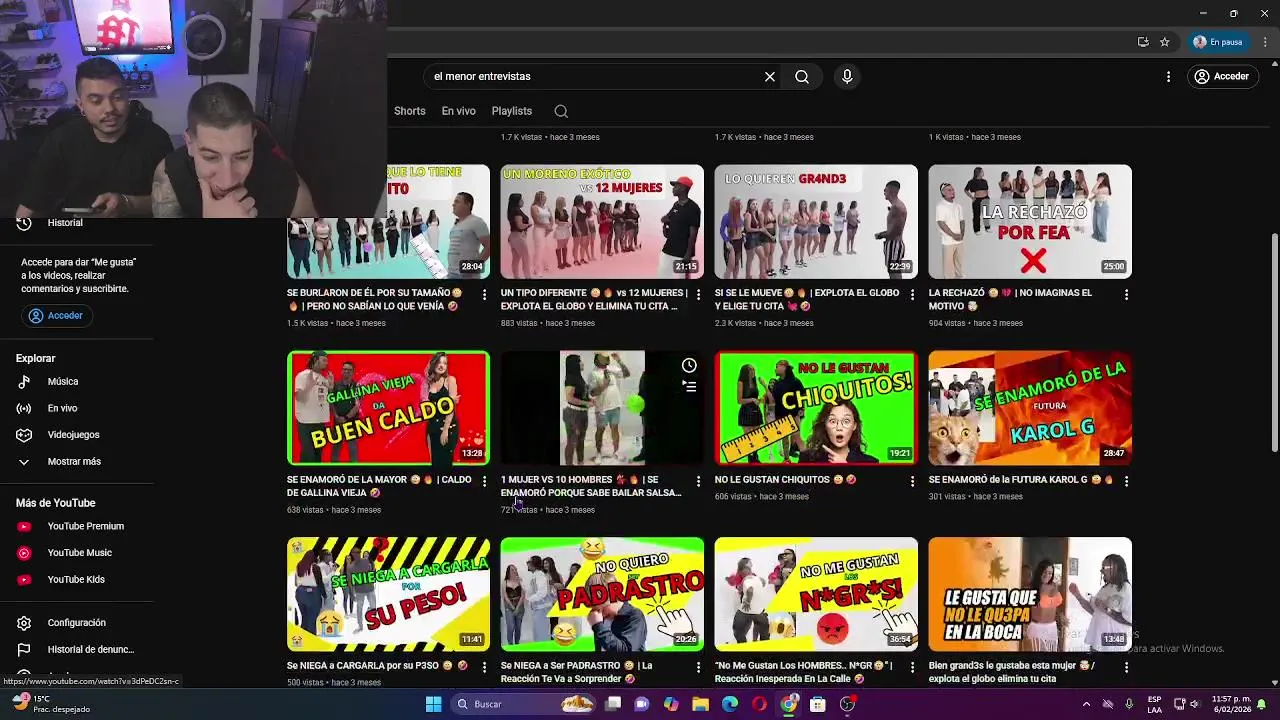1280x720 pixels.
Task: Click the Acceder button in the header
Action: pos(1221,76)
